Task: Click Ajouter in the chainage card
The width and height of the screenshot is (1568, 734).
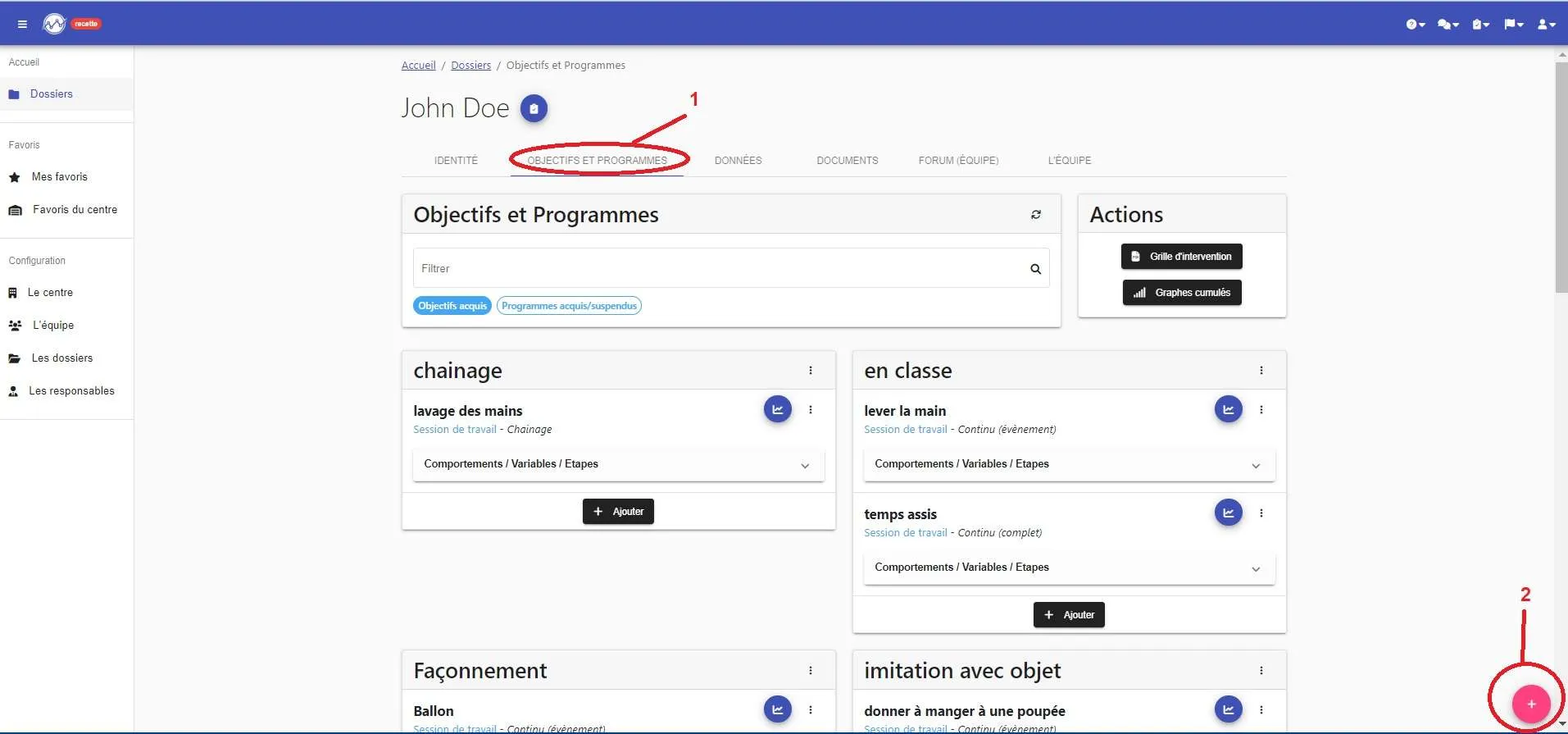Action: pos(618,512)
